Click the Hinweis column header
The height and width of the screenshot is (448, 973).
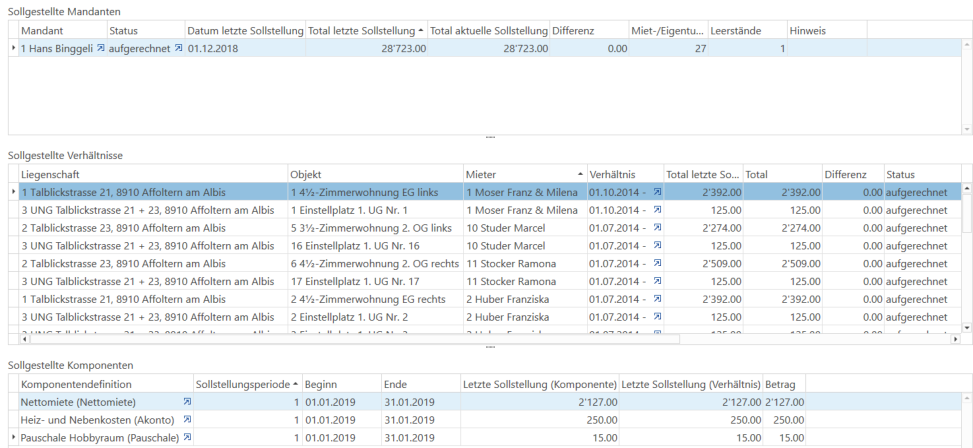[x=827, y=30]
